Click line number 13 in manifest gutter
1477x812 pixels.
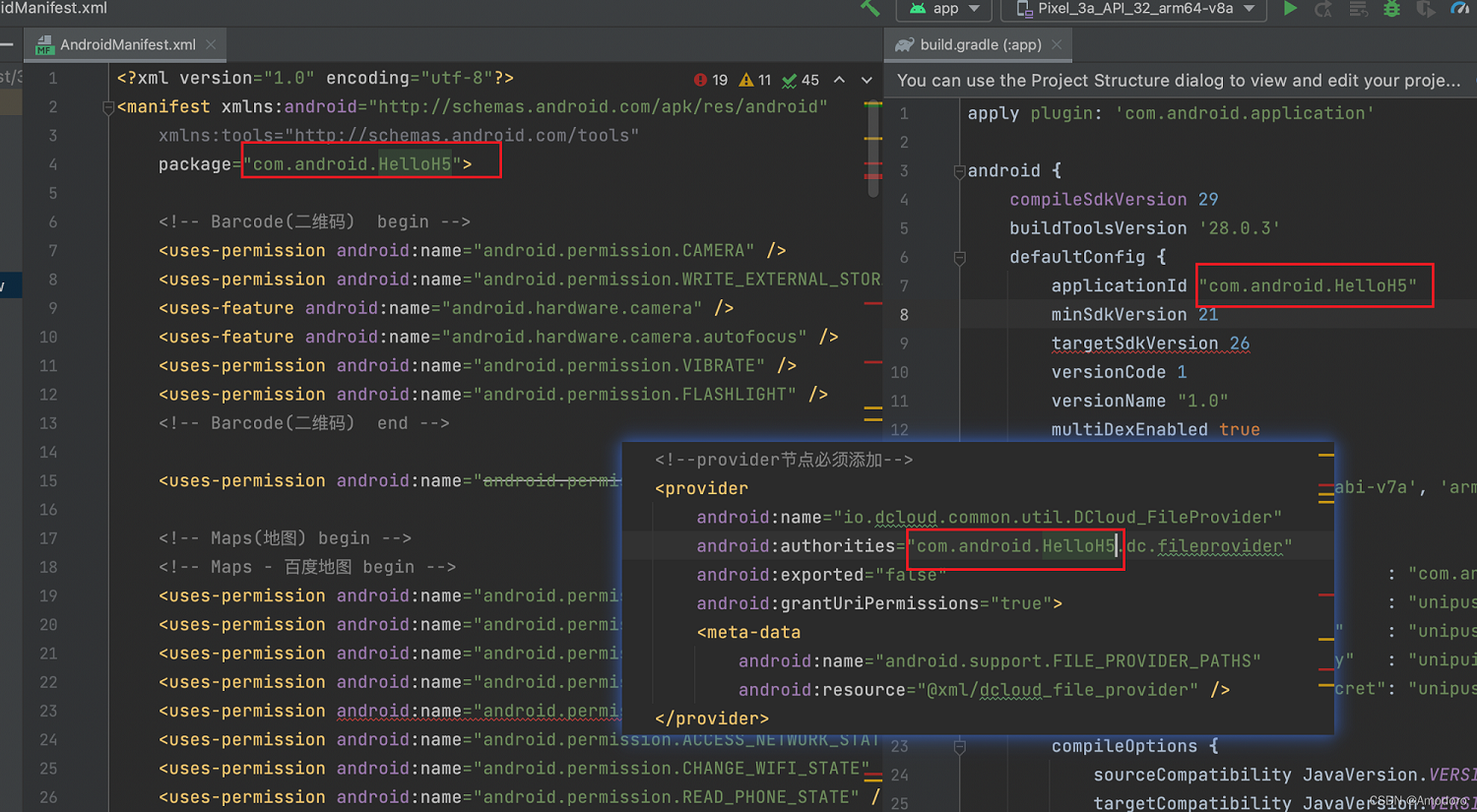coord(48,423)
